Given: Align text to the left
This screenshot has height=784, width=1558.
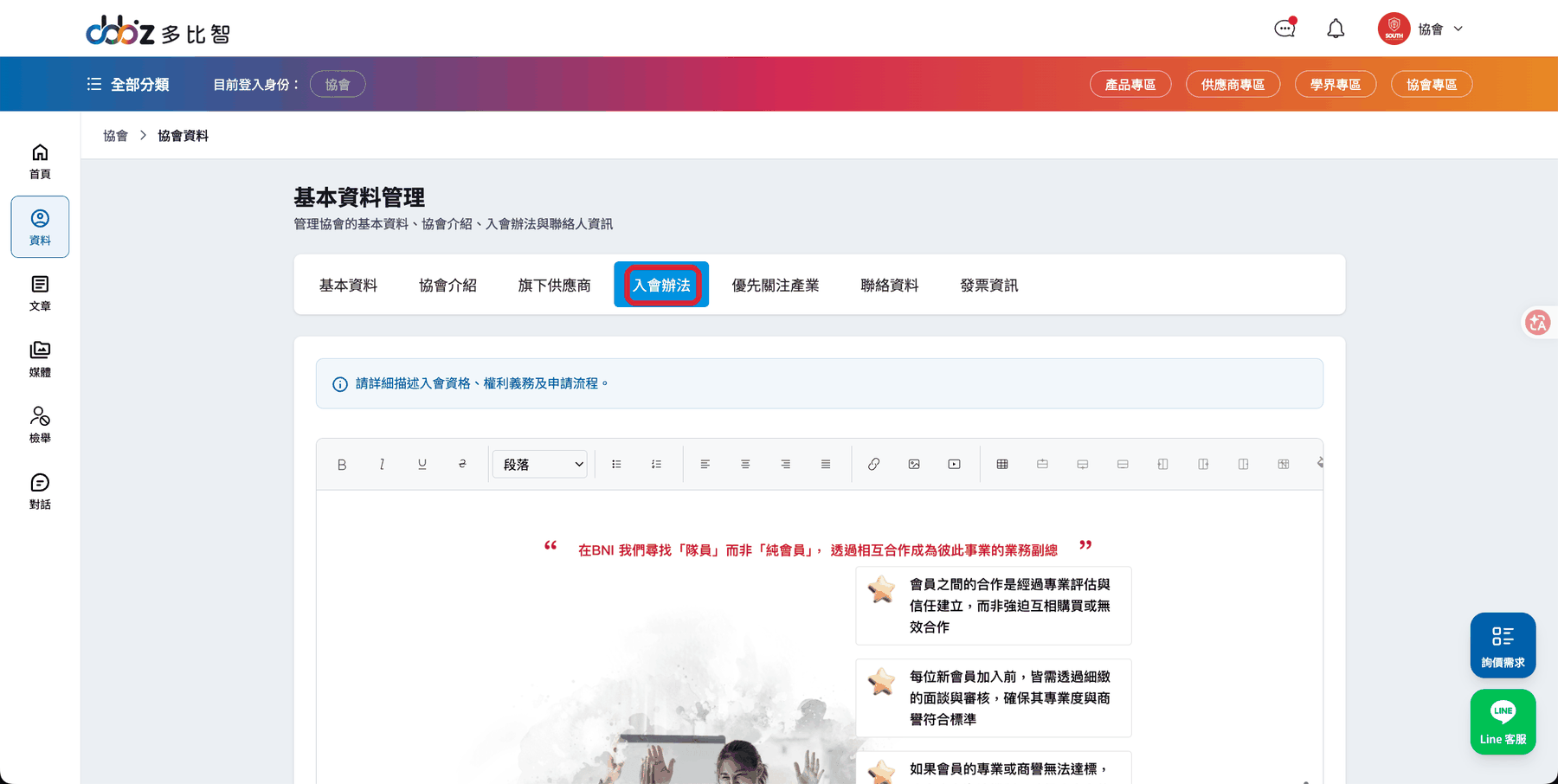Looking at the screenshot, I should click(705, 465).
